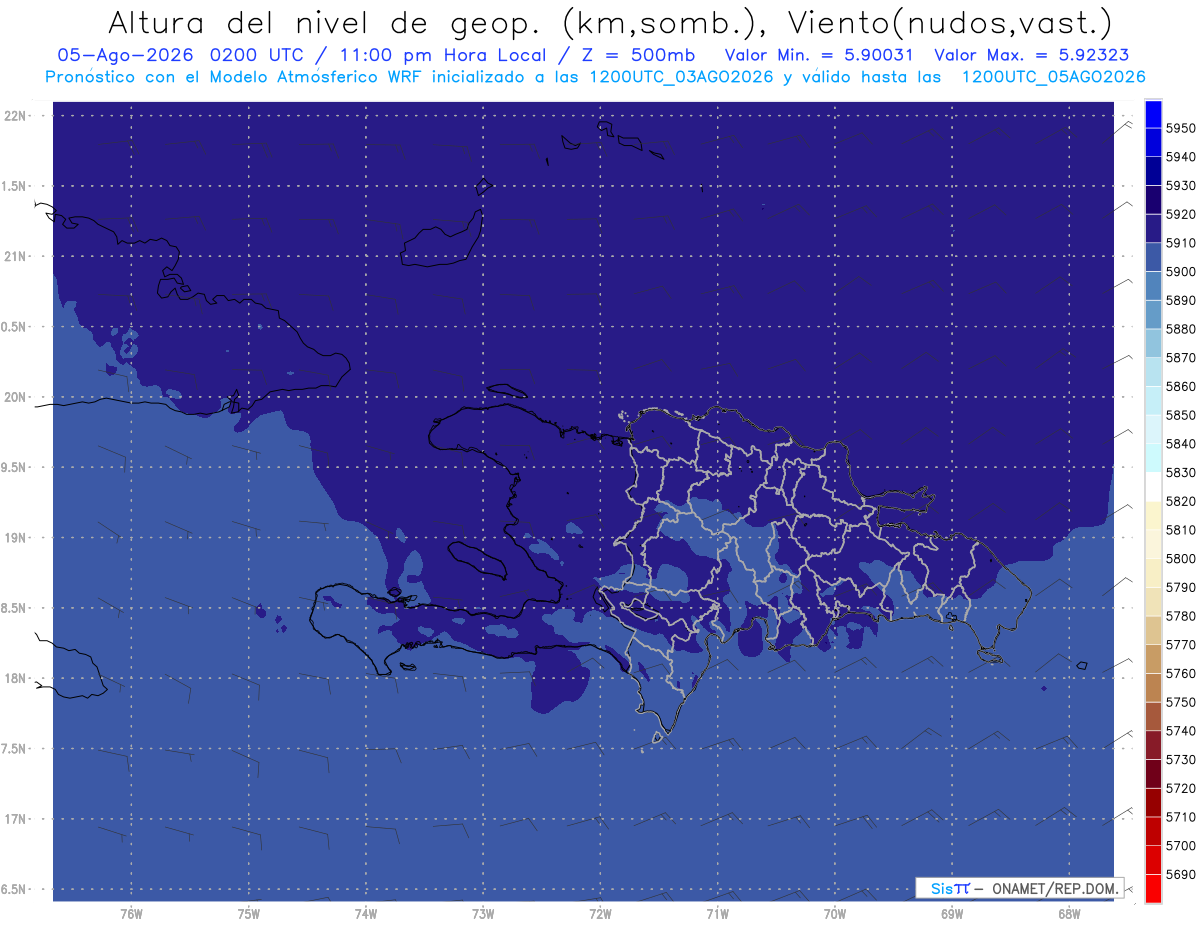Click the 21N latitude label

[16, 256]
